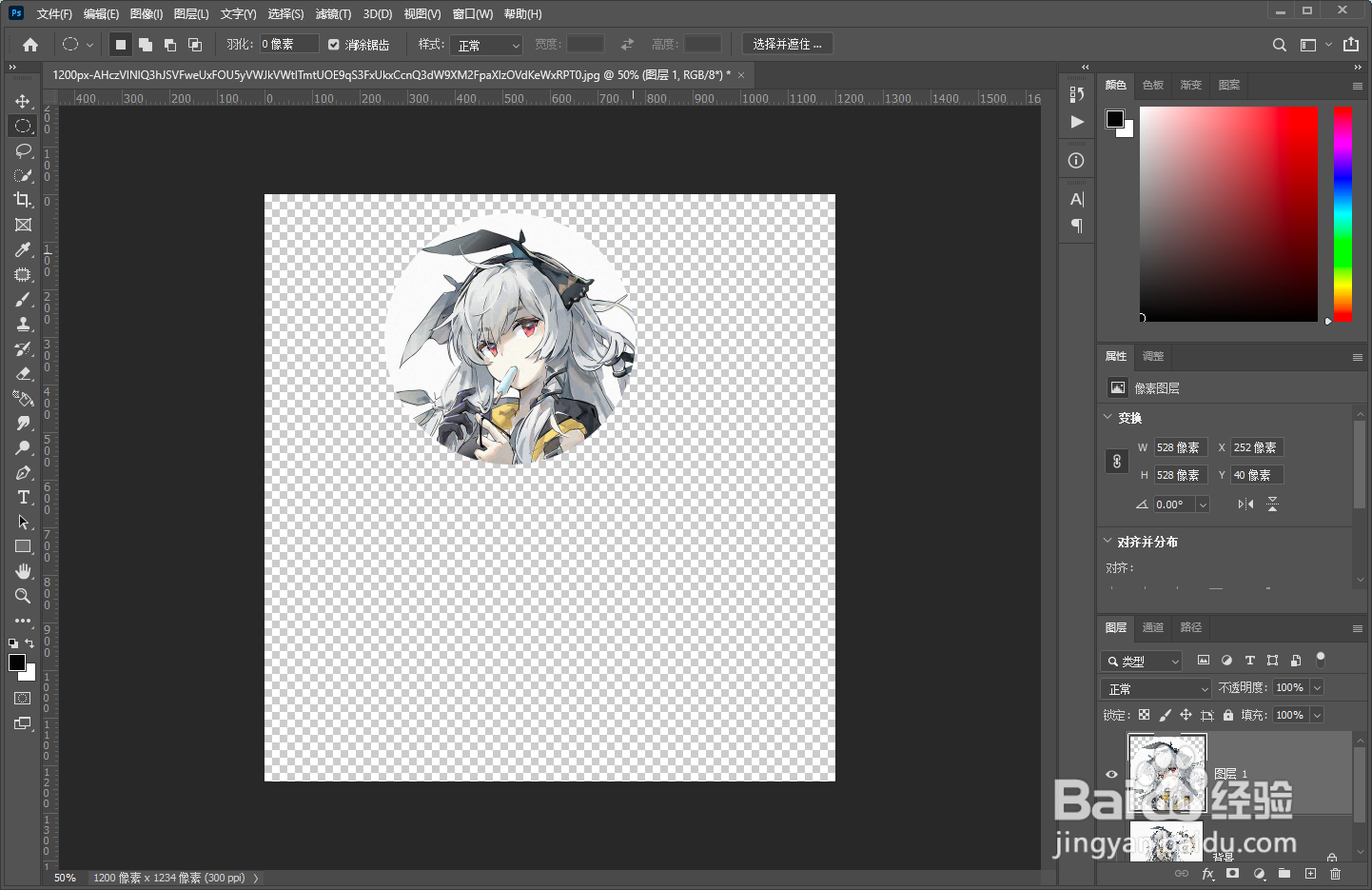Select the Move tool
The image size is (1372, 890).
tap(23, 101)
